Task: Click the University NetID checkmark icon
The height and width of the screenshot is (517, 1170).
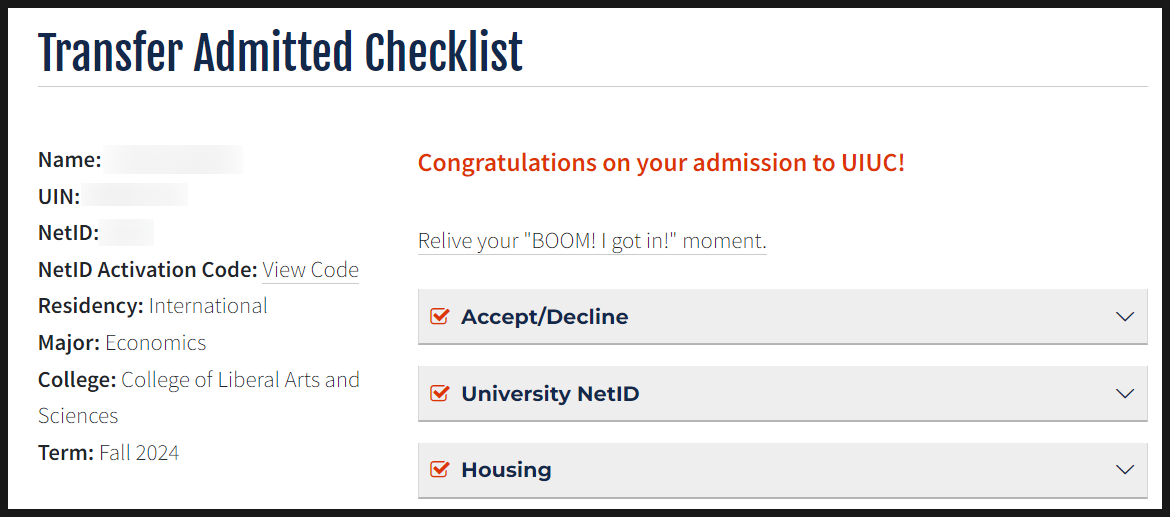Action: 438,394
